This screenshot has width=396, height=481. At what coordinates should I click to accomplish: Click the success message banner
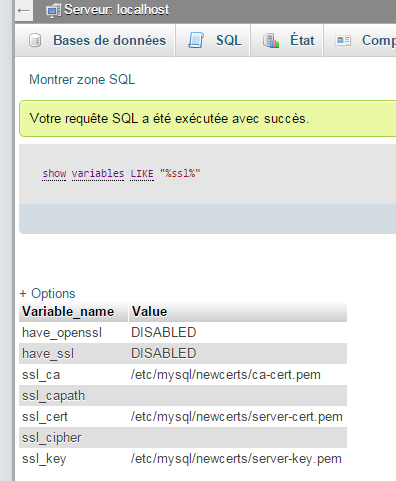pyautogui.click(x=207, y=118)
